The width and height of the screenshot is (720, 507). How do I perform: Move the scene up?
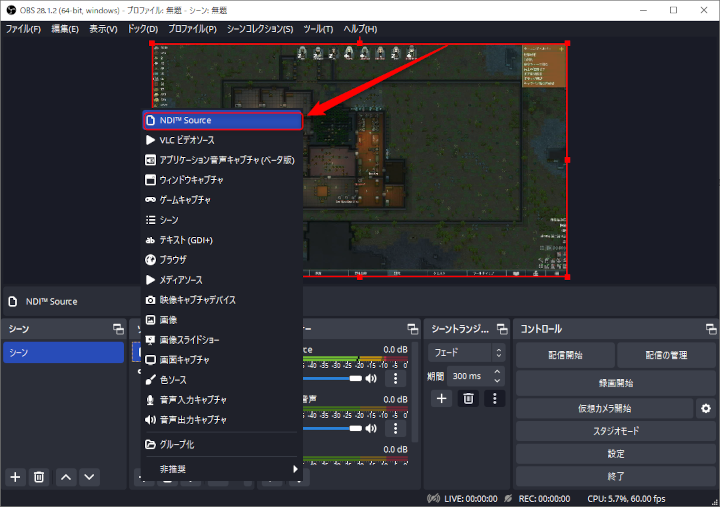66,477
